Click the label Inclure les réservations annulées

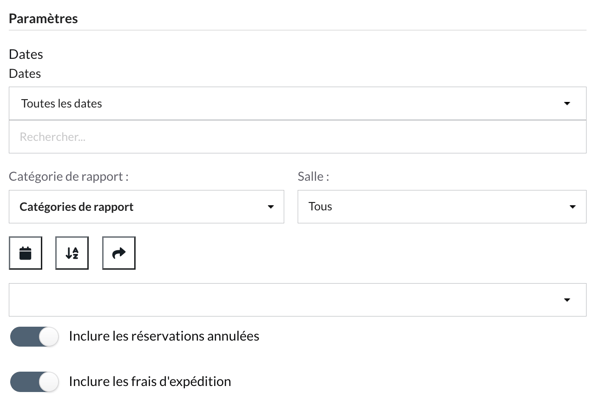164,336
